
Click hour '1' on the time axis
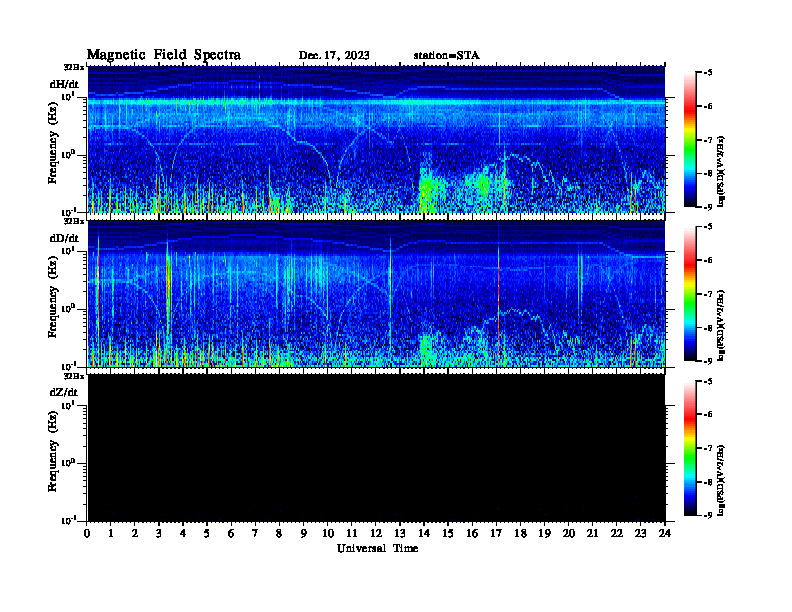(x=111, y=533)
